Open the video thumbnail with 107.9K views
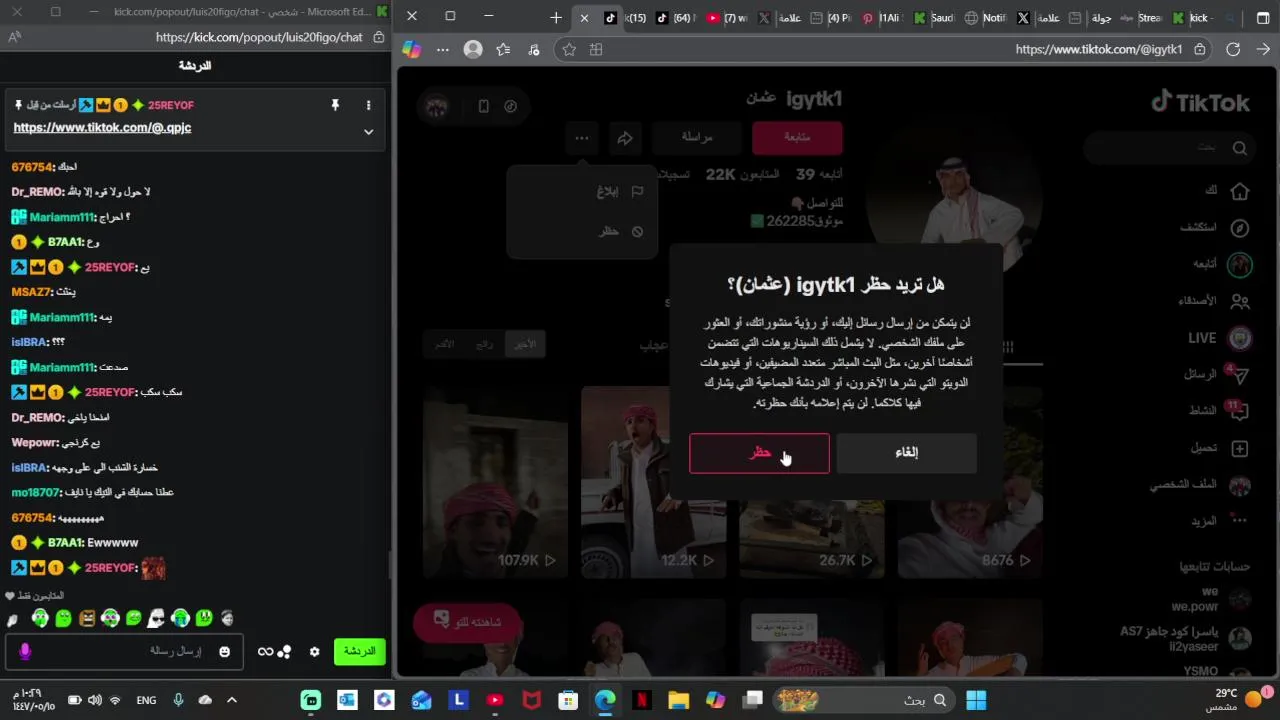 [x=495, y=482]
